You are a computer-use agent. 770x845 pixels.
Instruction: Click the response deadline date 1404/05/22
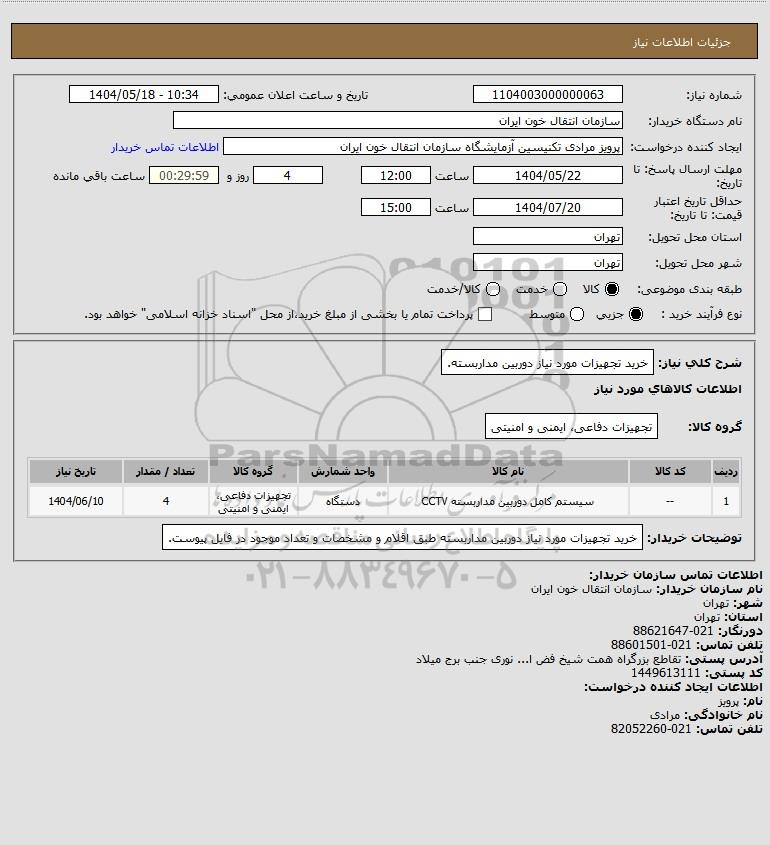pos(547,176)
